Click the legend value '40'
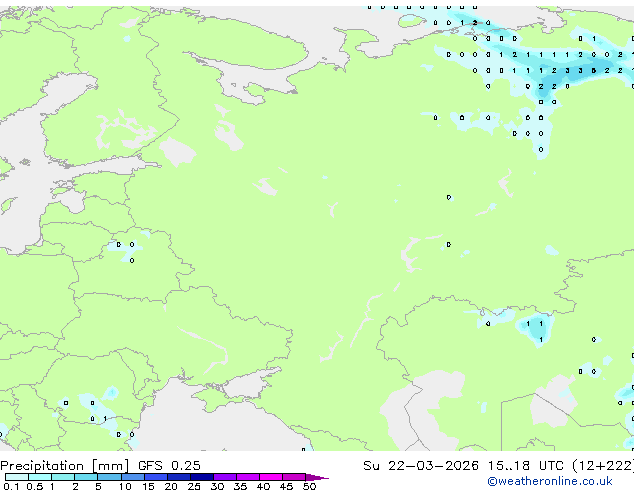Viewport: 634px width, 490px height. [263, 486]
